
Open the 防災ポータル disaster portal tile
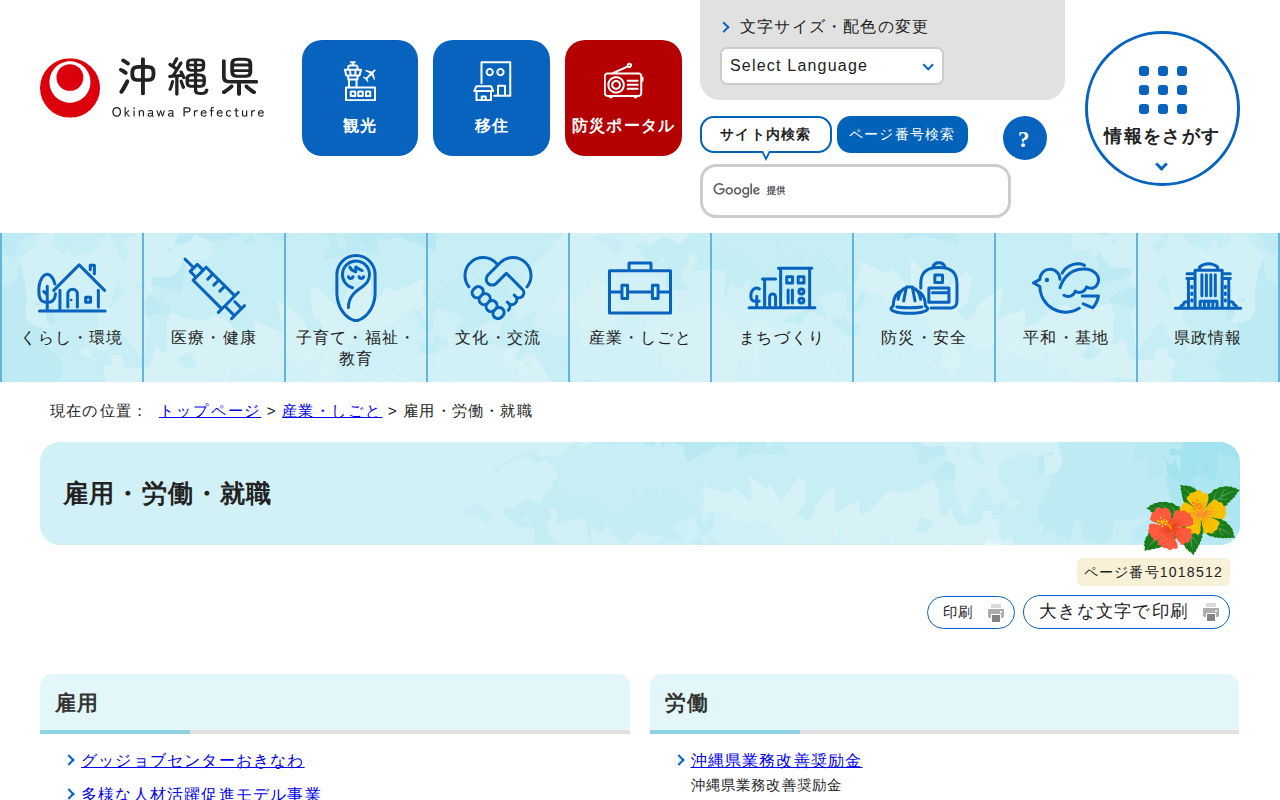point(623,98)
